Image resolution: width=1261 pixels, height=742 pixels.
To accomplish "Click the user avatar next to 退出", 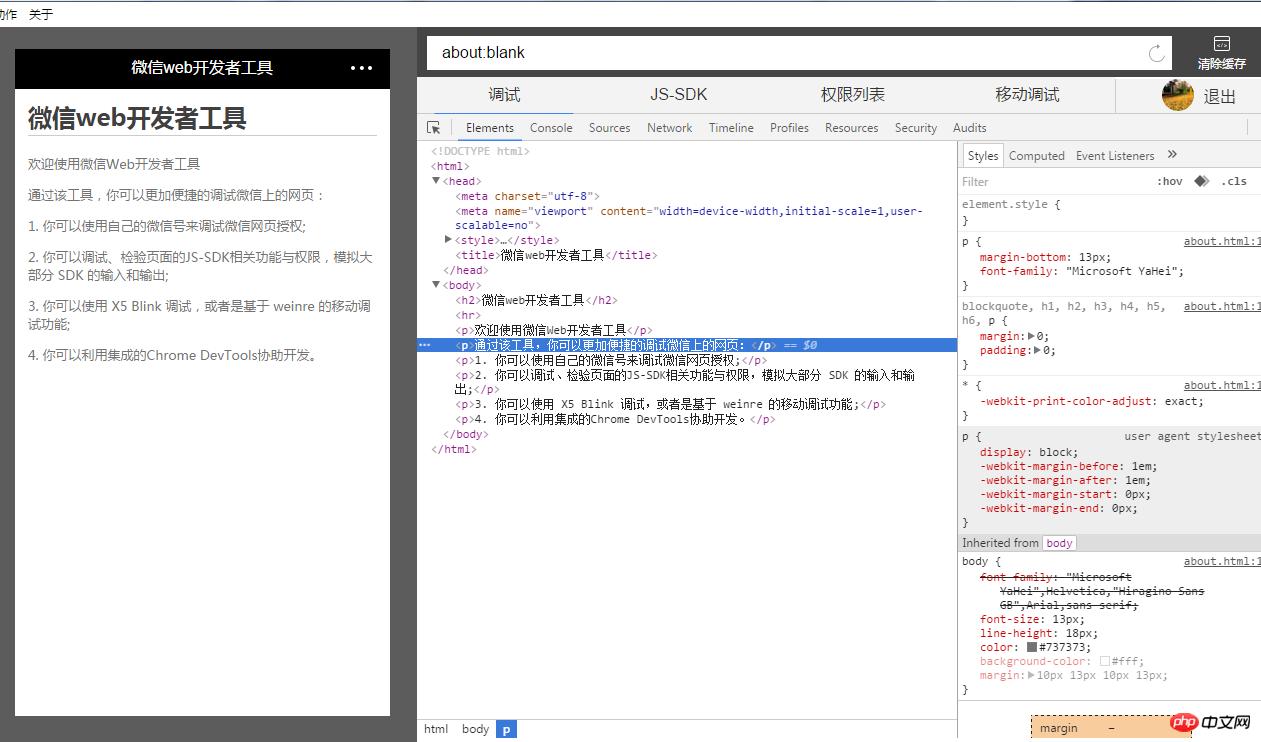I will [x=1177, y=94].
